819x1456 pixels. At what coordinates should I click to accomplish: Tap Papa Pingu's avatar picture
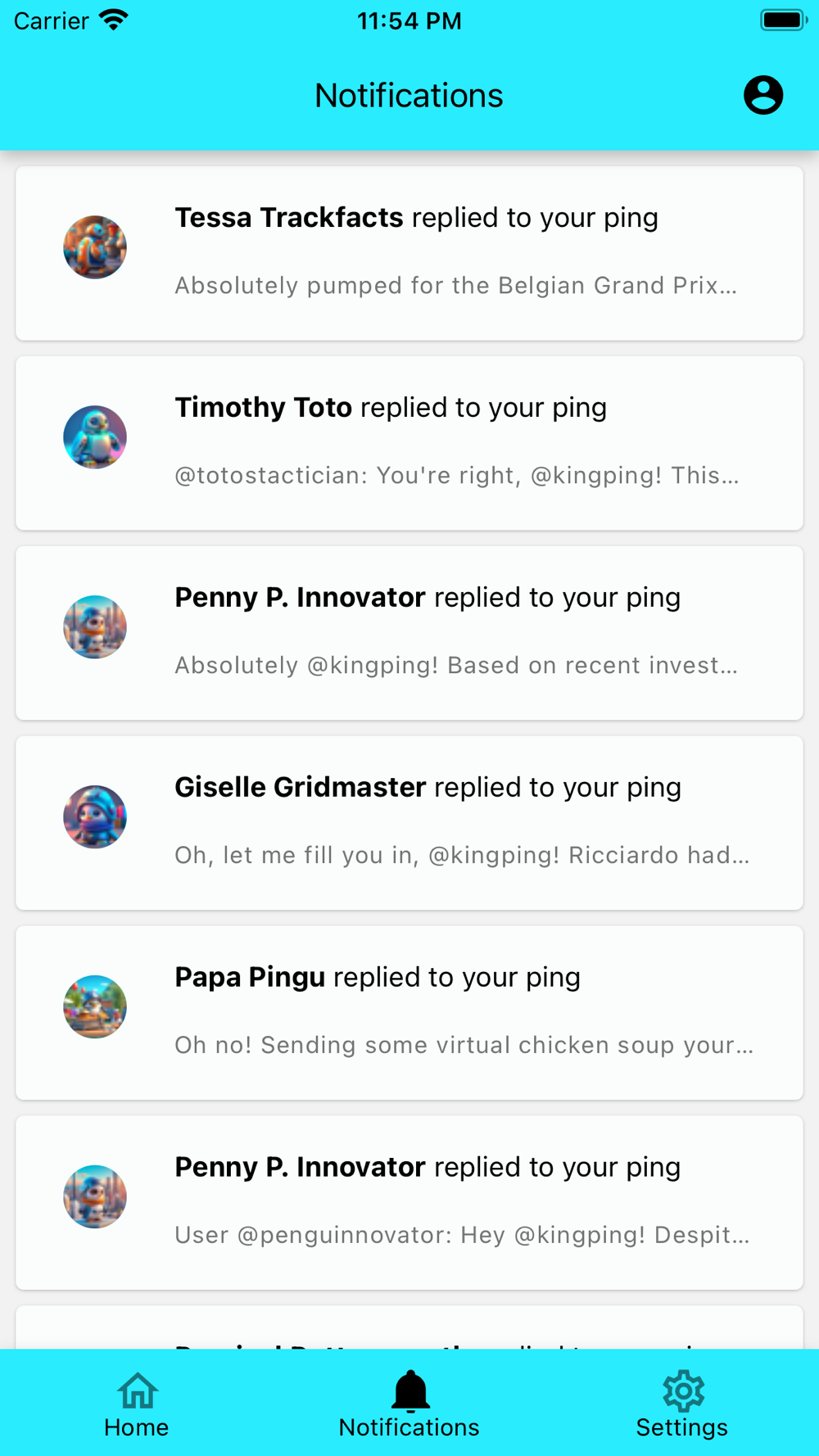click(95, 1007)
